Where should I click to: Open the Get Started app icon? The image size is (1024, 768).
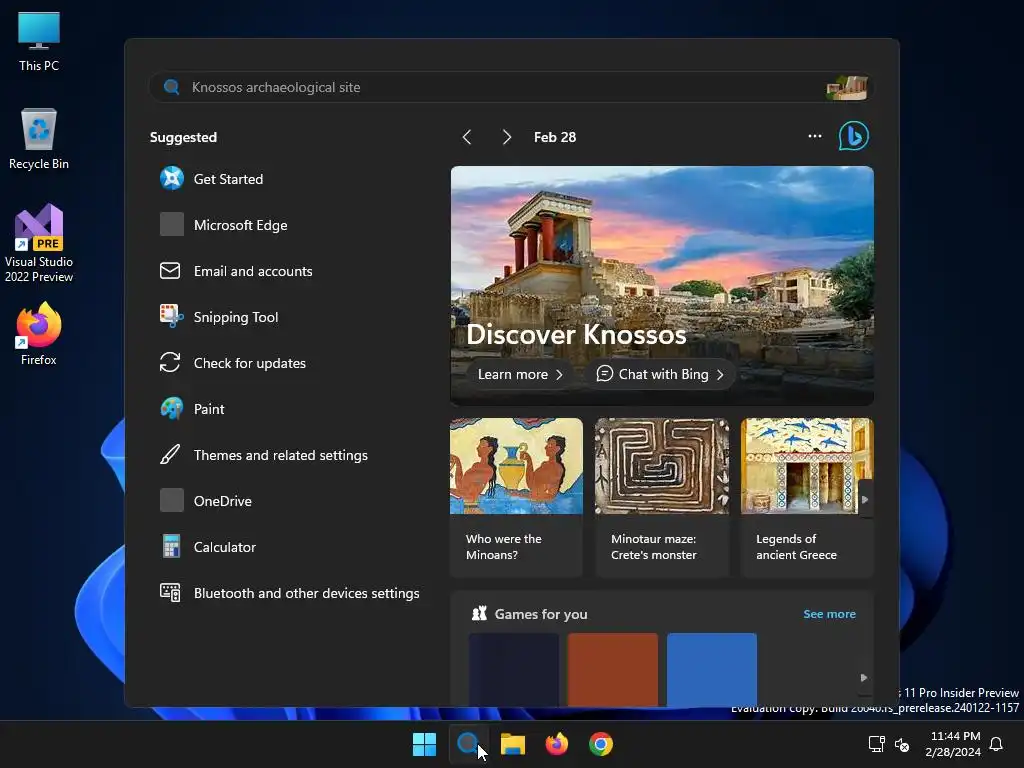point(172,178)
